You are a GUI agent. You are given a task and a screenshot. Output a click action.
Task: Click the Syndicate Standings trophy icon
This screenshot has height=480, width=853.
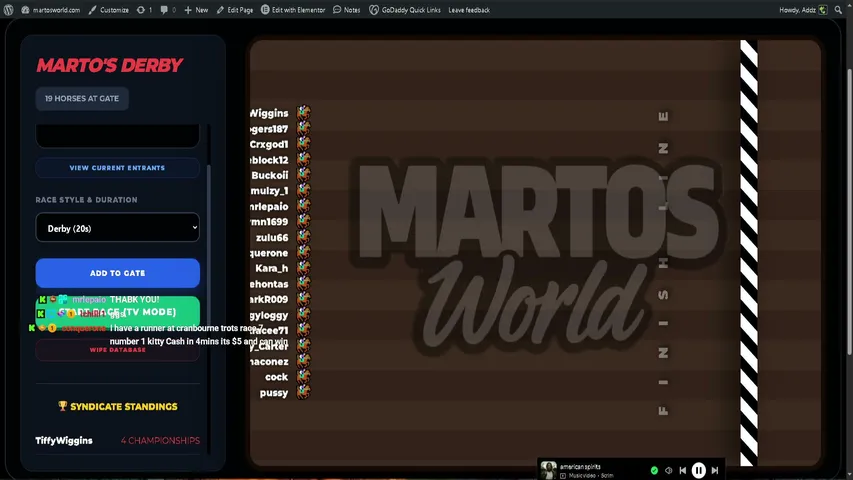click(x=63, y=406)
